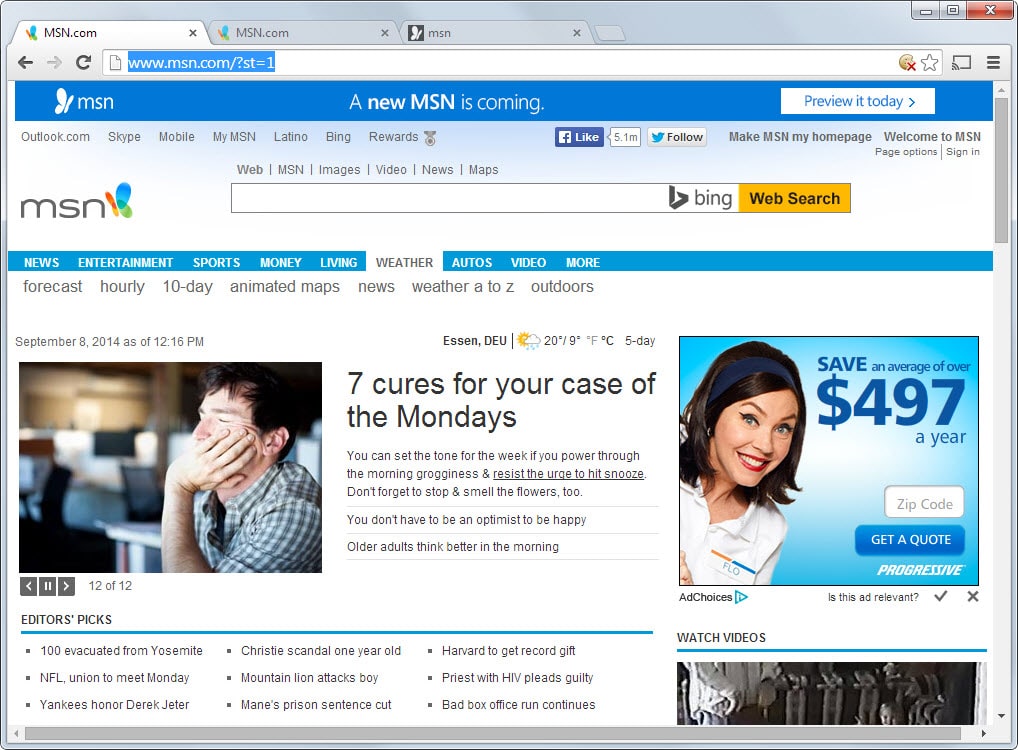Viewport: 1018px width, 750px height.
Task: Open the Outlook.com link
Action: pyautogui.click(x=55, y=137)
